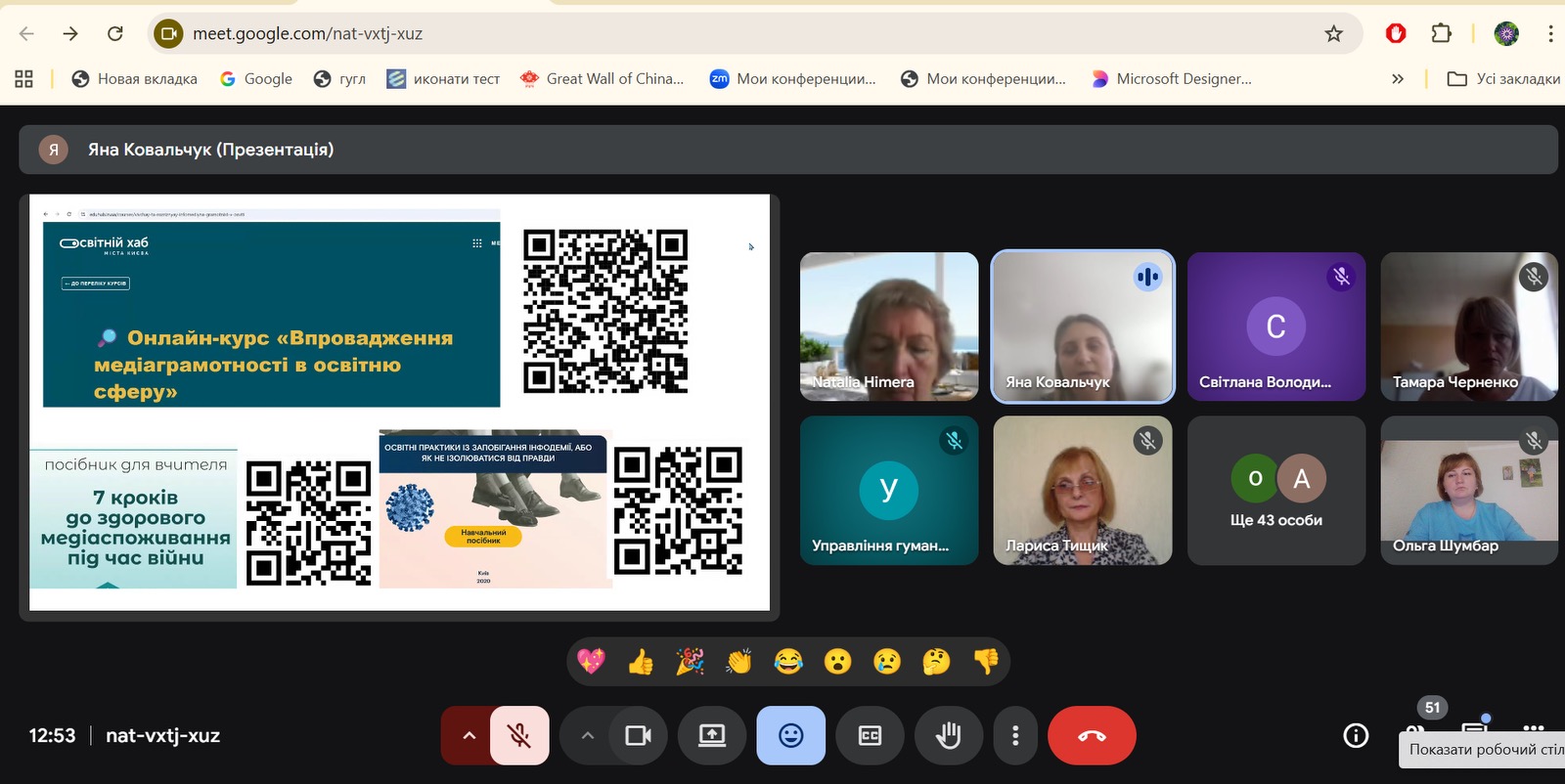Select Лариса Тищик video tile
Screen dimensions: 1565x784
click(x=1083, y=490)
